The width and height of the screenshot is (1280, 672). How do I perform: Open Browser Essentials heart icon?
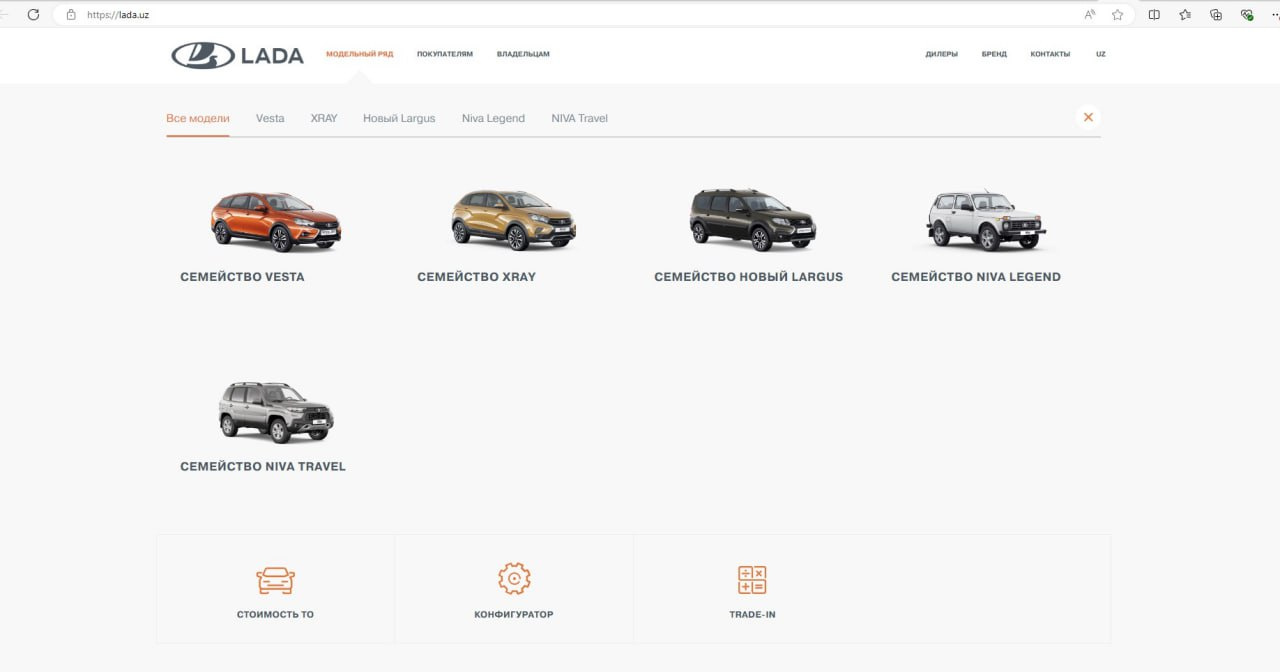pyautogui.click(x=1247, y=15)
